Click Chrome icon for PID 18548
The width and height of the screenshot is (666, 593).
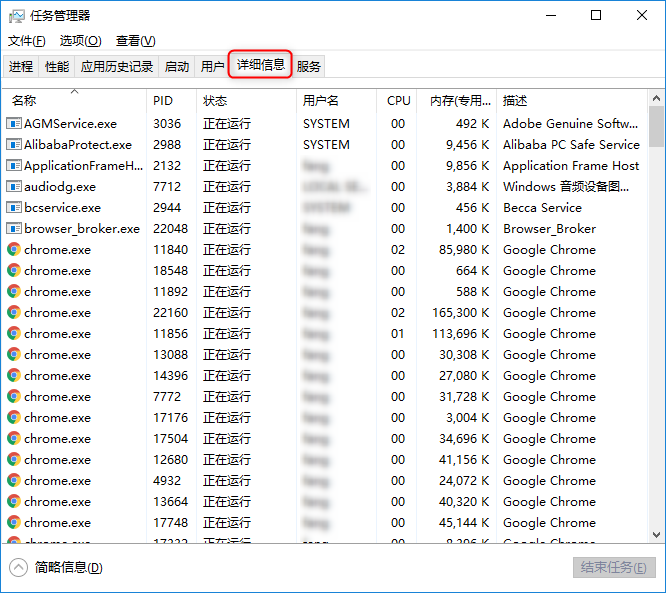(x=14, y=271)
